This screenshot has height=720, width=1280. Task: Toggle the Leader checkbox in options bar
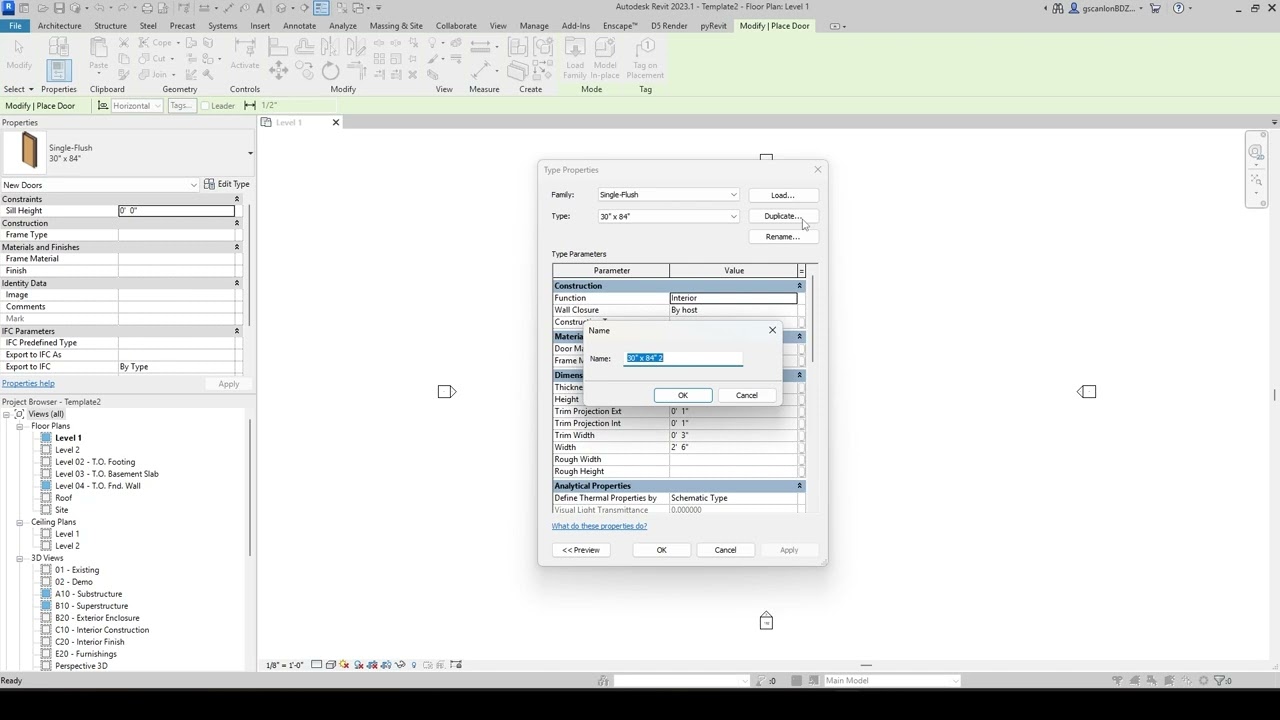point(206,106)
